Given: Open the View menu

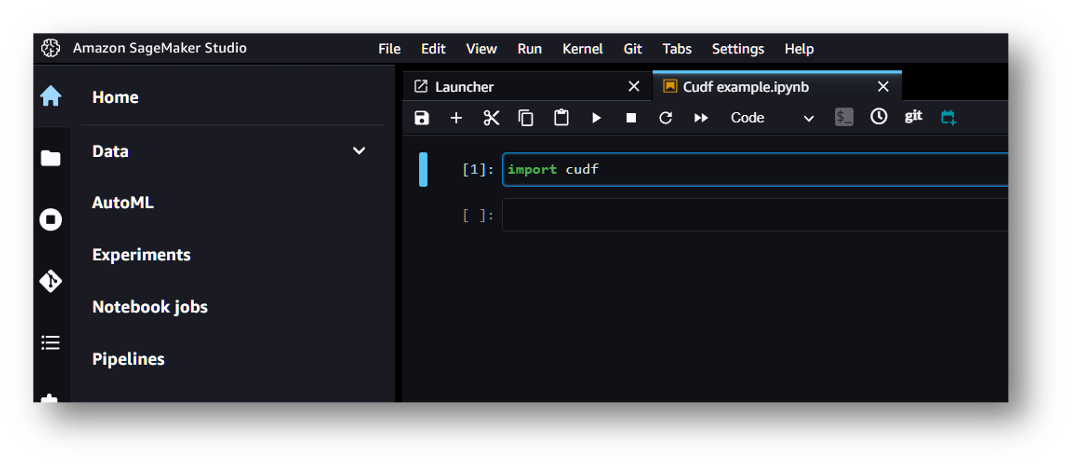Looking at the screenshot, I should 481,49.
